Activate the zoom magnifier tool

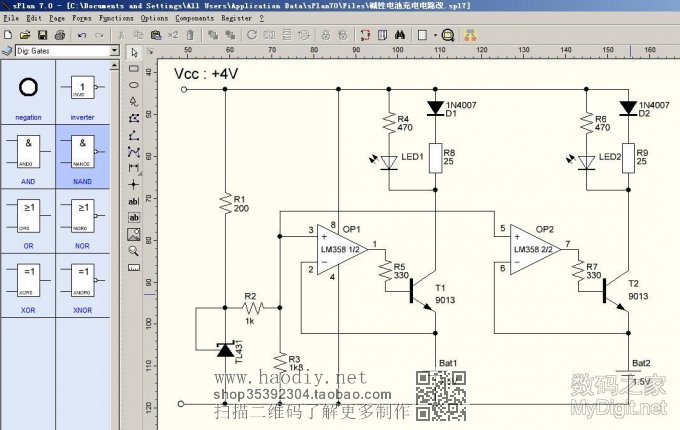[x=134, y=251]
